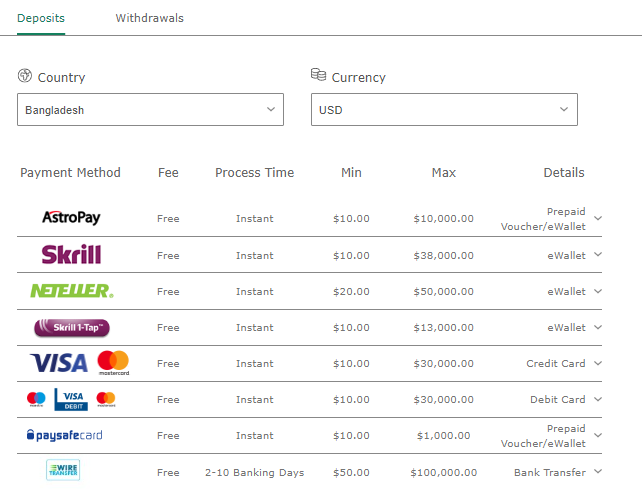Switch to the Withdrawals tab
This screenshot has width=642, height=494.
click(149, 18)
